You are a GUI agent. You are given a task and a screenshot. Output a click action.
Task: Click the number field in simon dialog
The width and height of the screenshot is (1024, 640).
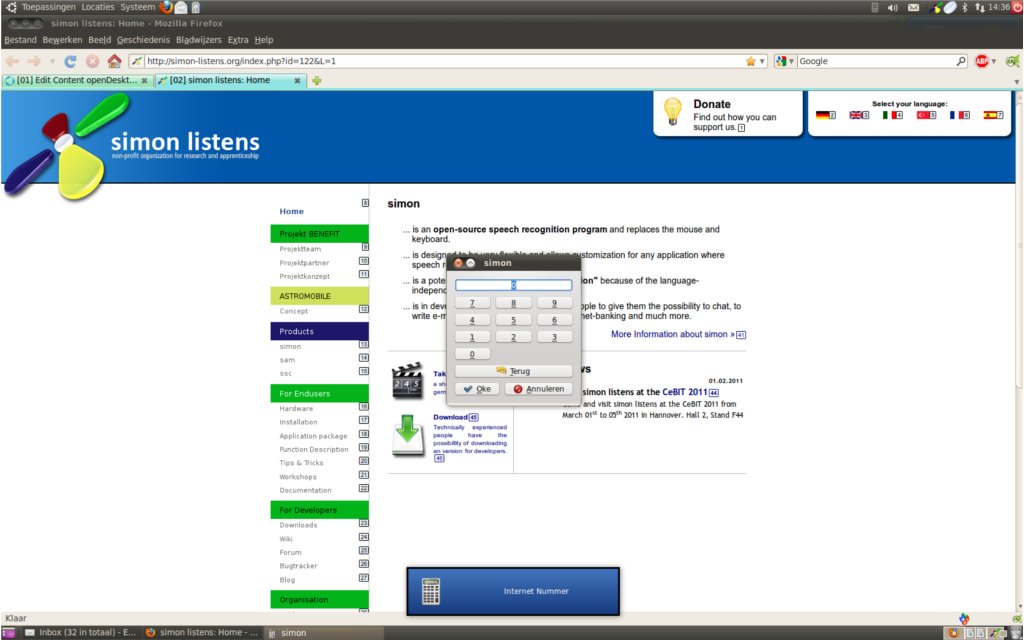[x=513, y=285]
